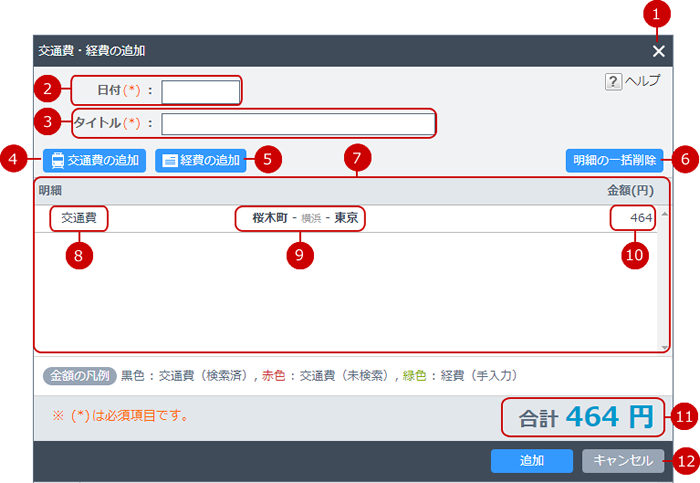Click the train icon 交通費の追加 button
The image size is (700, 483).
(x=95, y=160)
